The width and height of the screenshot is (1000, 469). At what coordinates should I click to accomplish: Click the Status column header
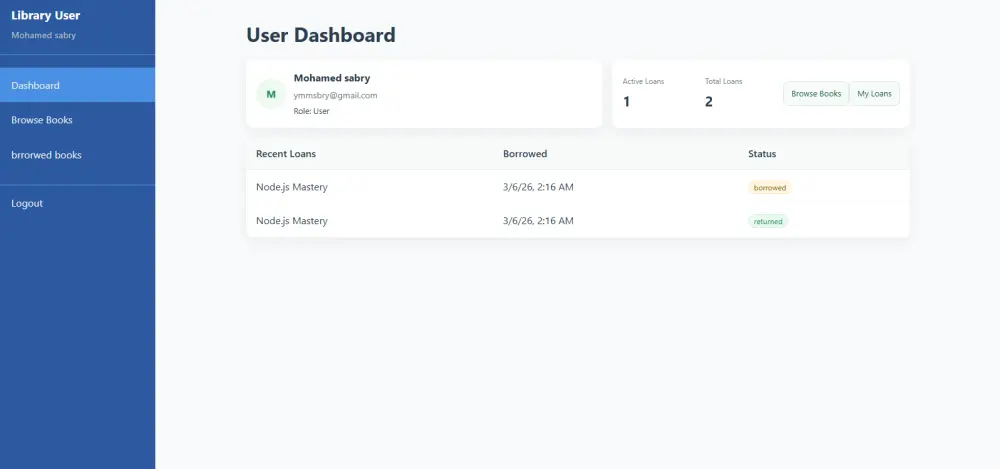762,154
